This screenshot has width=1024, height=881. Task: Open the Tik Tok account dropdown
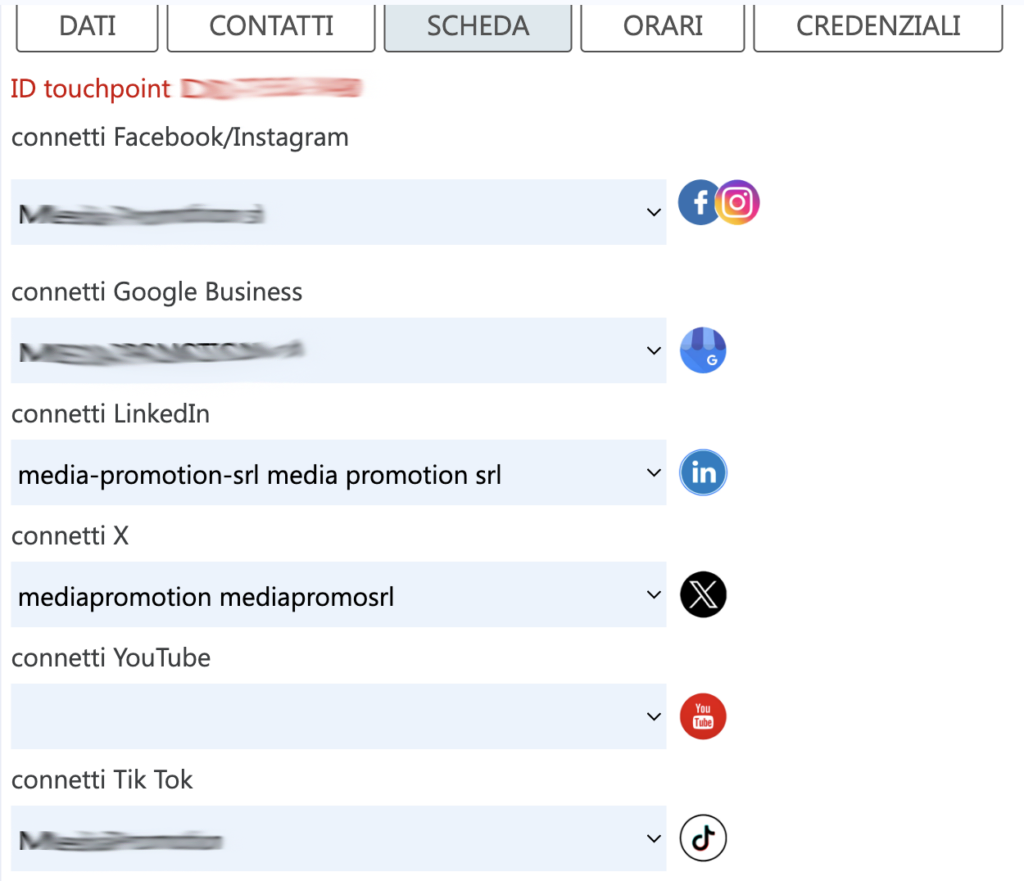[x=338, y=838]
